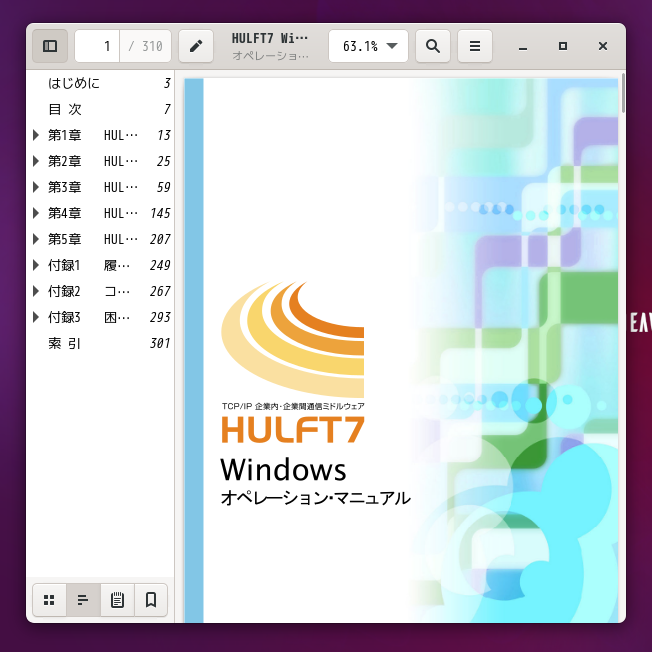Image resolution: width=652 pixels, height=652 pixels.
Task: Select the 目 次 outline entry
Action: [x=100, y=109]
